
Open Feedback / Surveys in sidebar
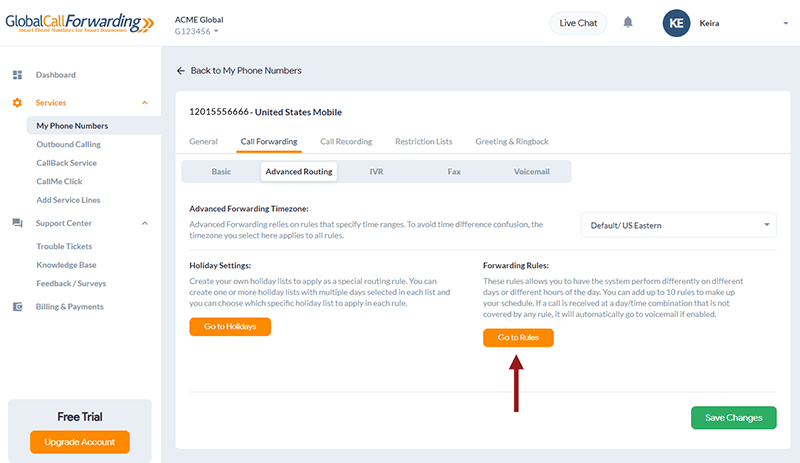(71, 283)
